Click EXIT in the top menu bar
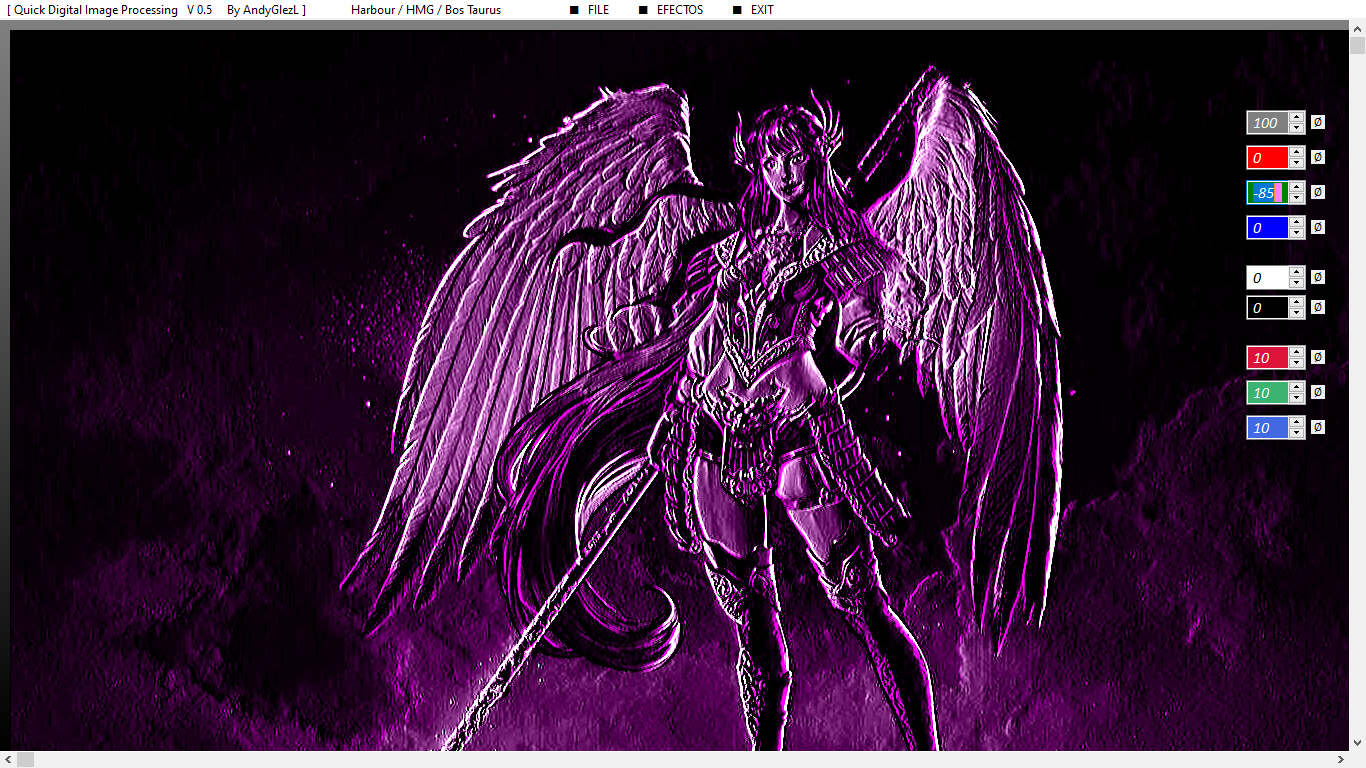The width and height of the screenshot is (1366, 768). [762, 10]
